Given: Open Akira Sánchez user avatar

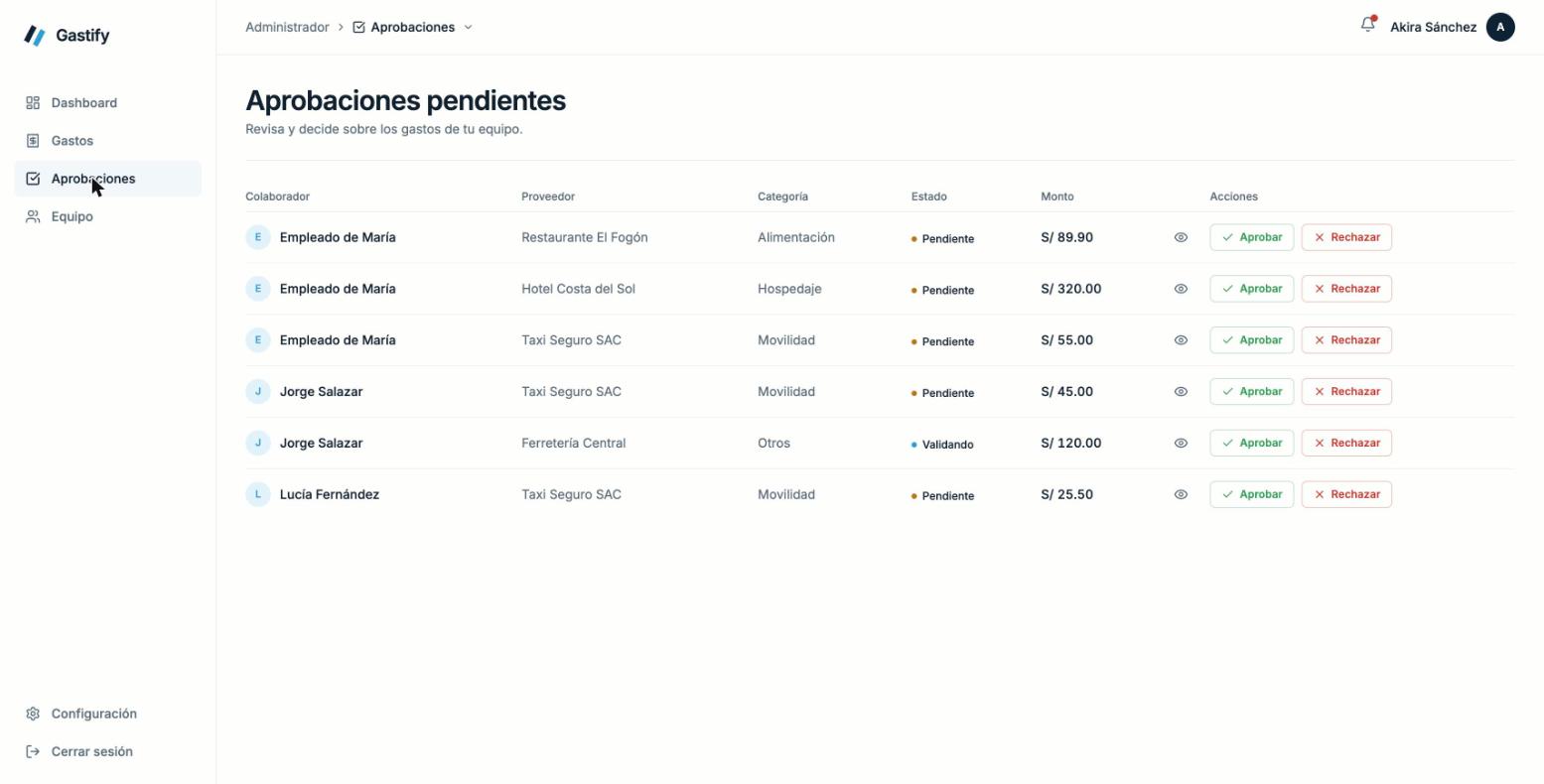Looking at the screenshot, I should click(x=1500, y=27).
